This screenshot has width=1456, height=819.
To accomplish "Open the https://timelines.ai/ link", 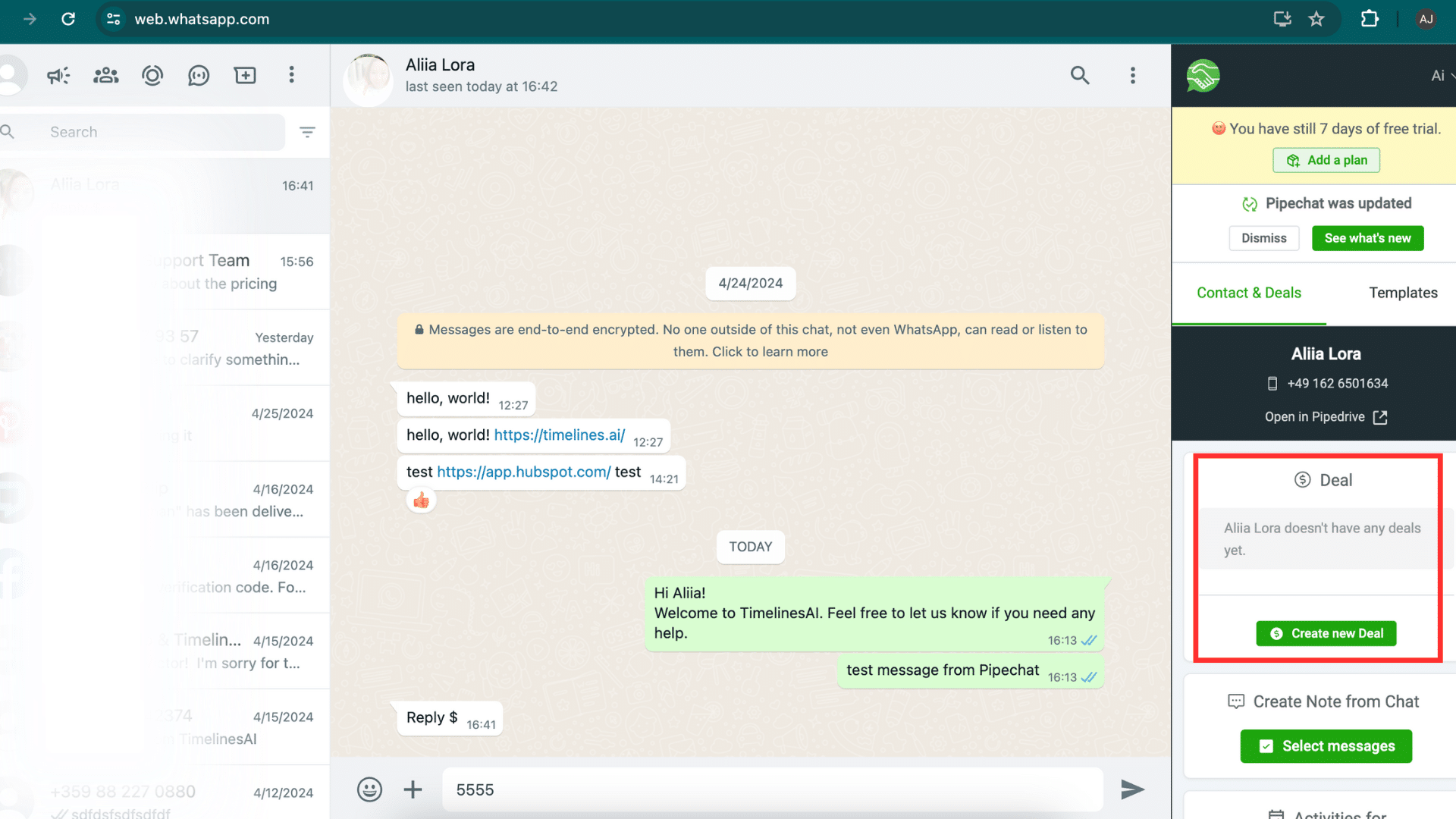I will 560,435.
